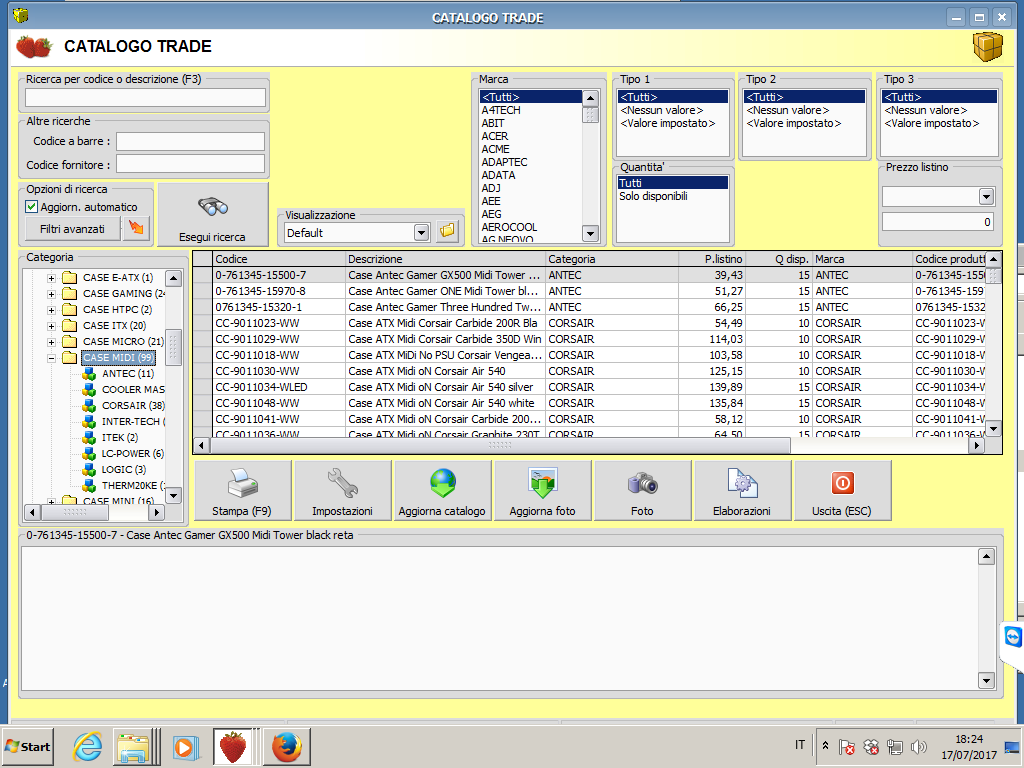Viewport: 1024px width, 768px height.
Task: Click the Filtri avanzati button
Action: 72,229
